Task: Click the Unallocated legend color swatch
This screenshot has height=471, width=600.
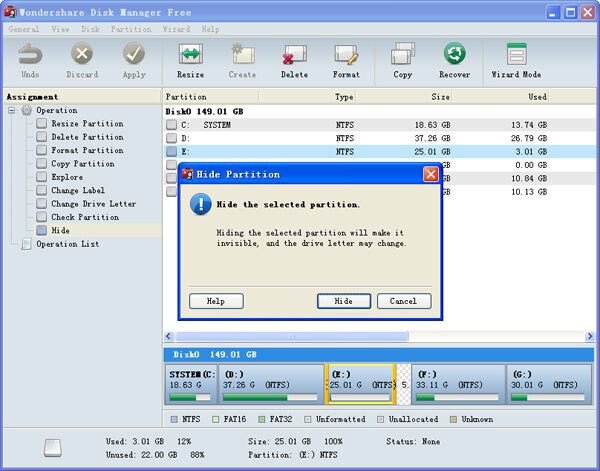Action: (380, 419)
